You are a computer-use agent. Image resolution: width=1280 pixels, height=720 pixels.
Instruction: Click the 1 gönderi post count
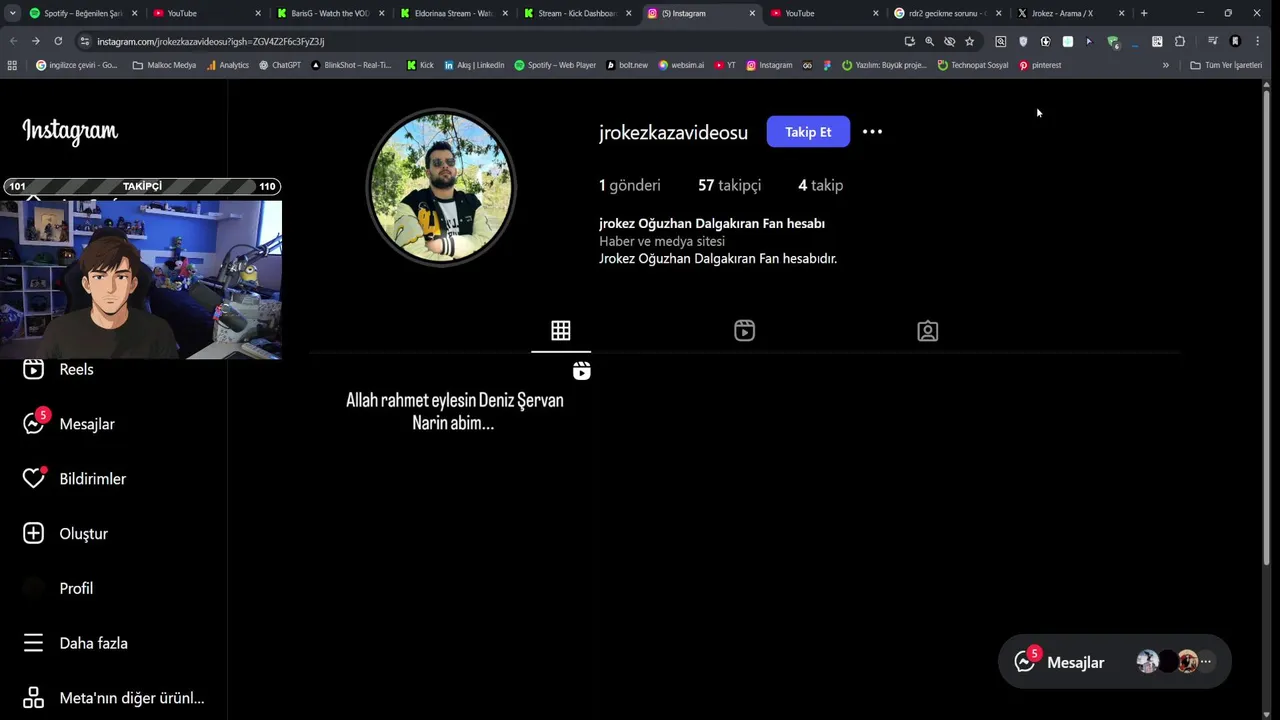click(x=629, y=185)
